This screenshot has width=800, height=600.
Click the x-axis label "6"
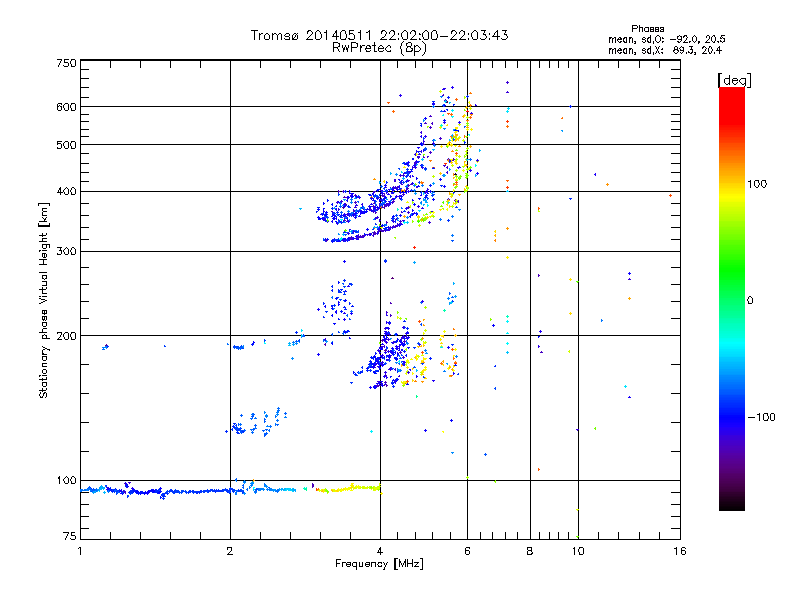coord(467,551)
